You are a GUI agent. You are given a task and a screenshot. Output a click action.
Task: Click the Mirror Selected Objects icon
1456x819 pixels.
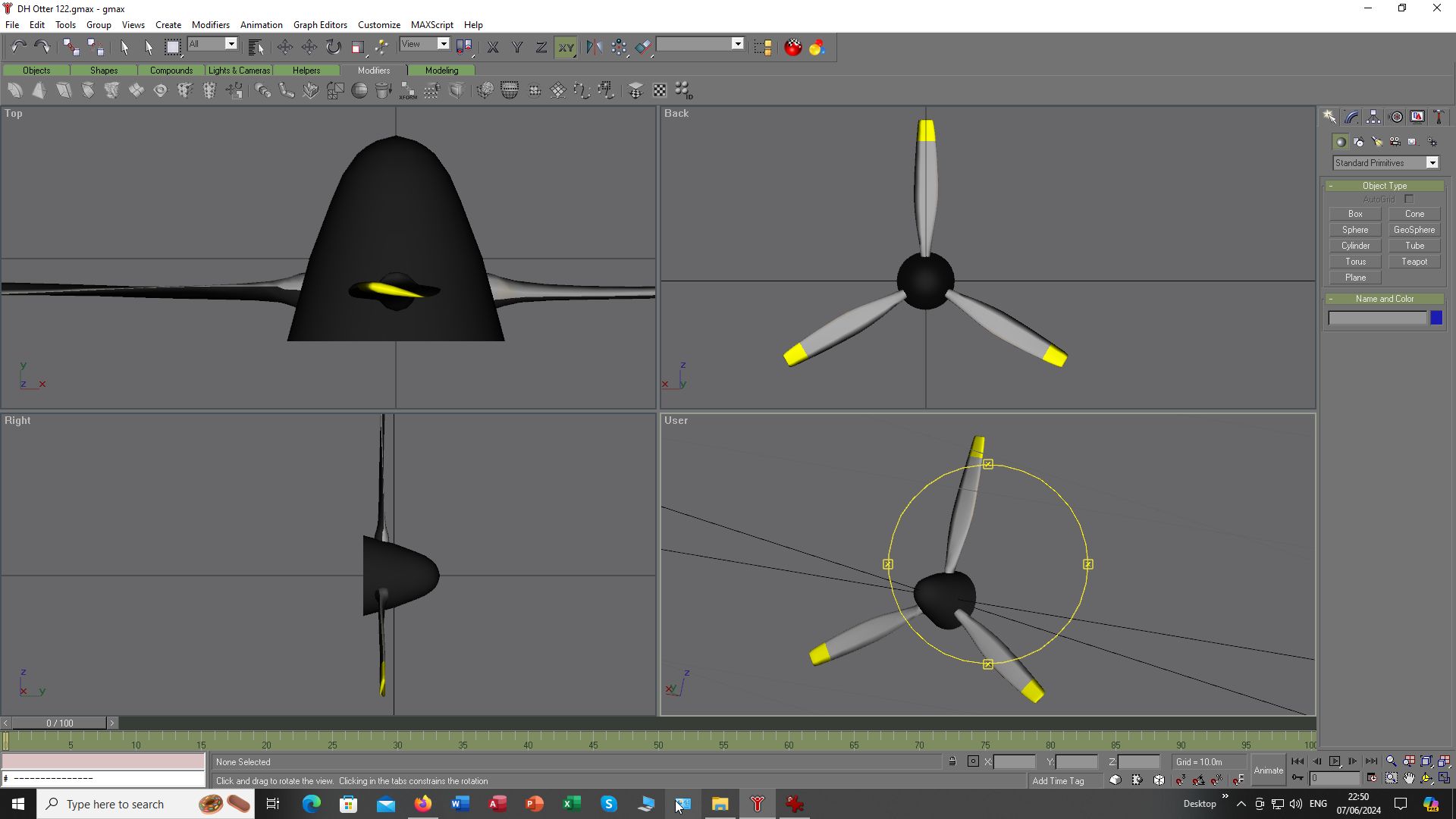[x=594, y=47]
